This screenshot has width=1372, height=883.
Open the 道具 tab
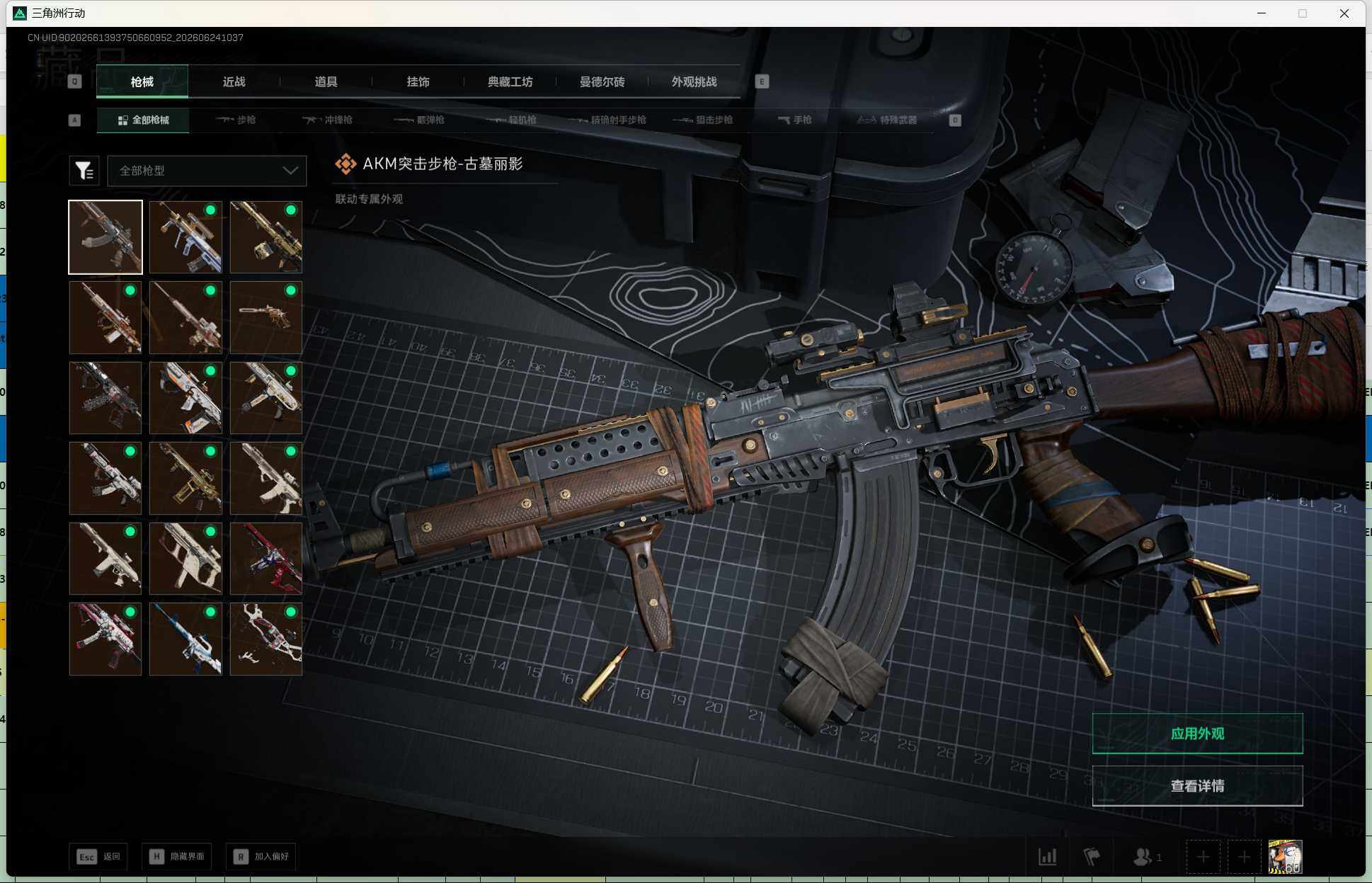326,81
